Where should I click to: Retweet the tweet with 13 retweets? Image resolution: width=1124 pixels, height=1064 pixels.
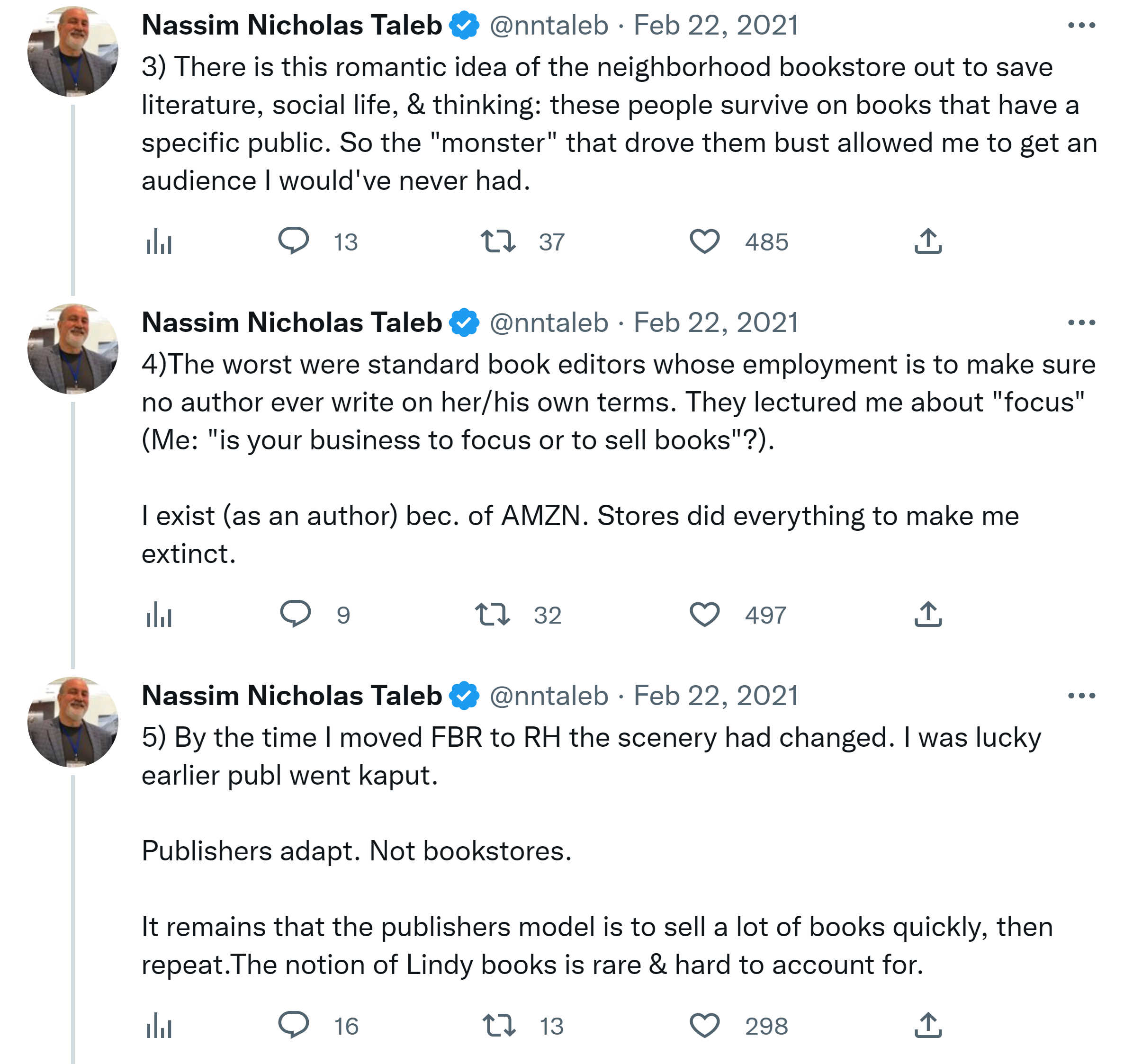[499, 1026]
